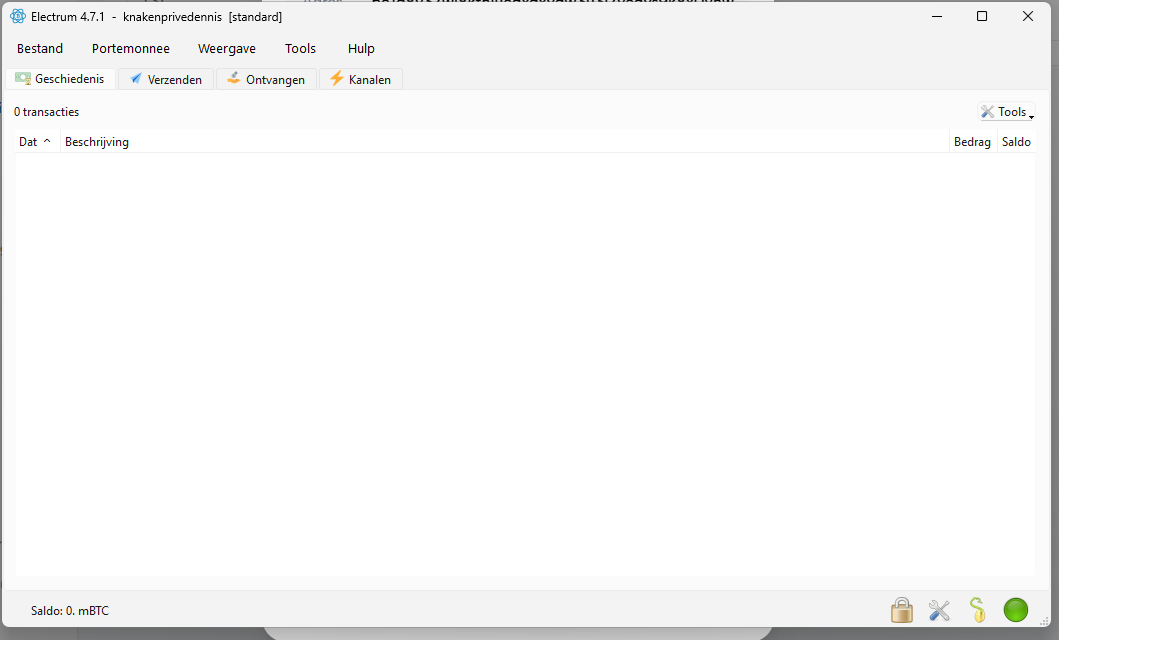The width and height of the screenshot is (1152, 648).
Task: Maximize the Electrum window
Action: point(982,17)
